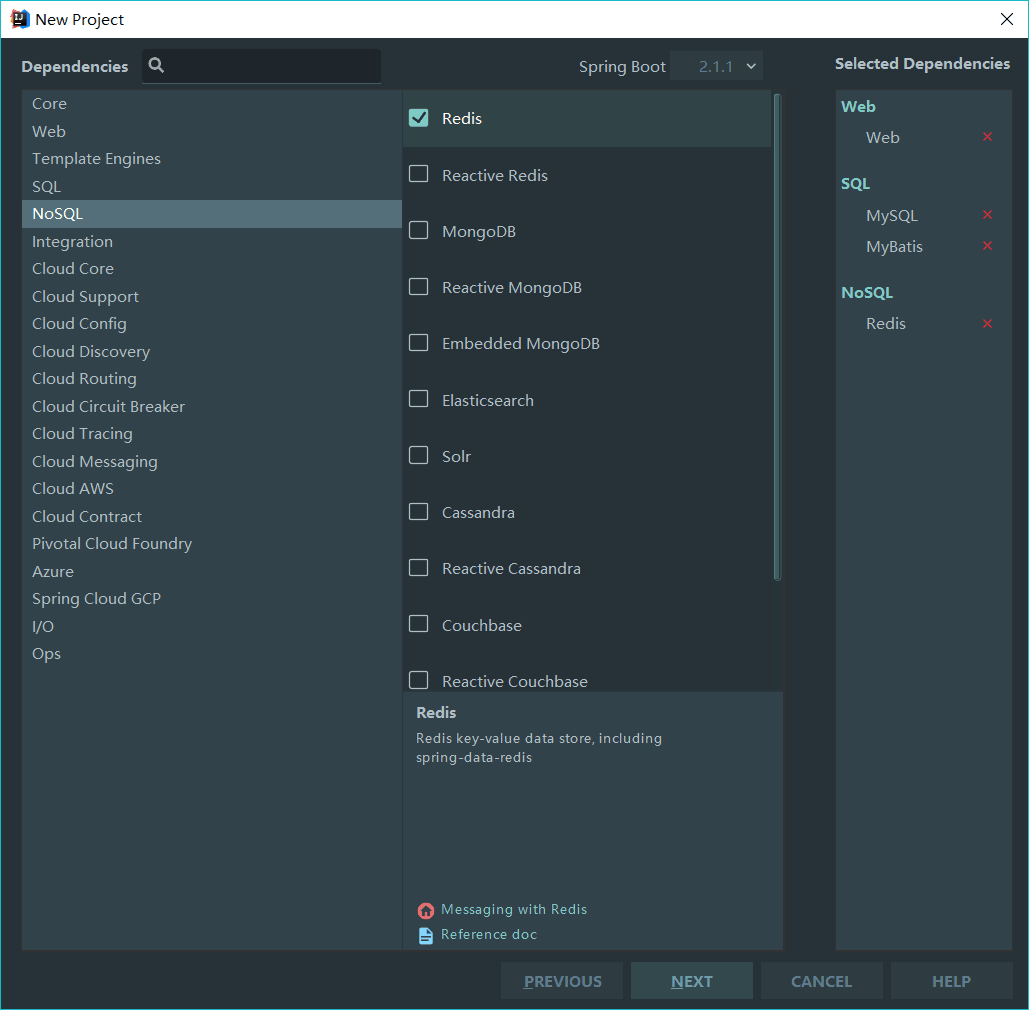This screenshot has height=1010, width=1029.
Task: Click the NoSQL heading in Selected Dependencies
Action: tap(868, 293)
